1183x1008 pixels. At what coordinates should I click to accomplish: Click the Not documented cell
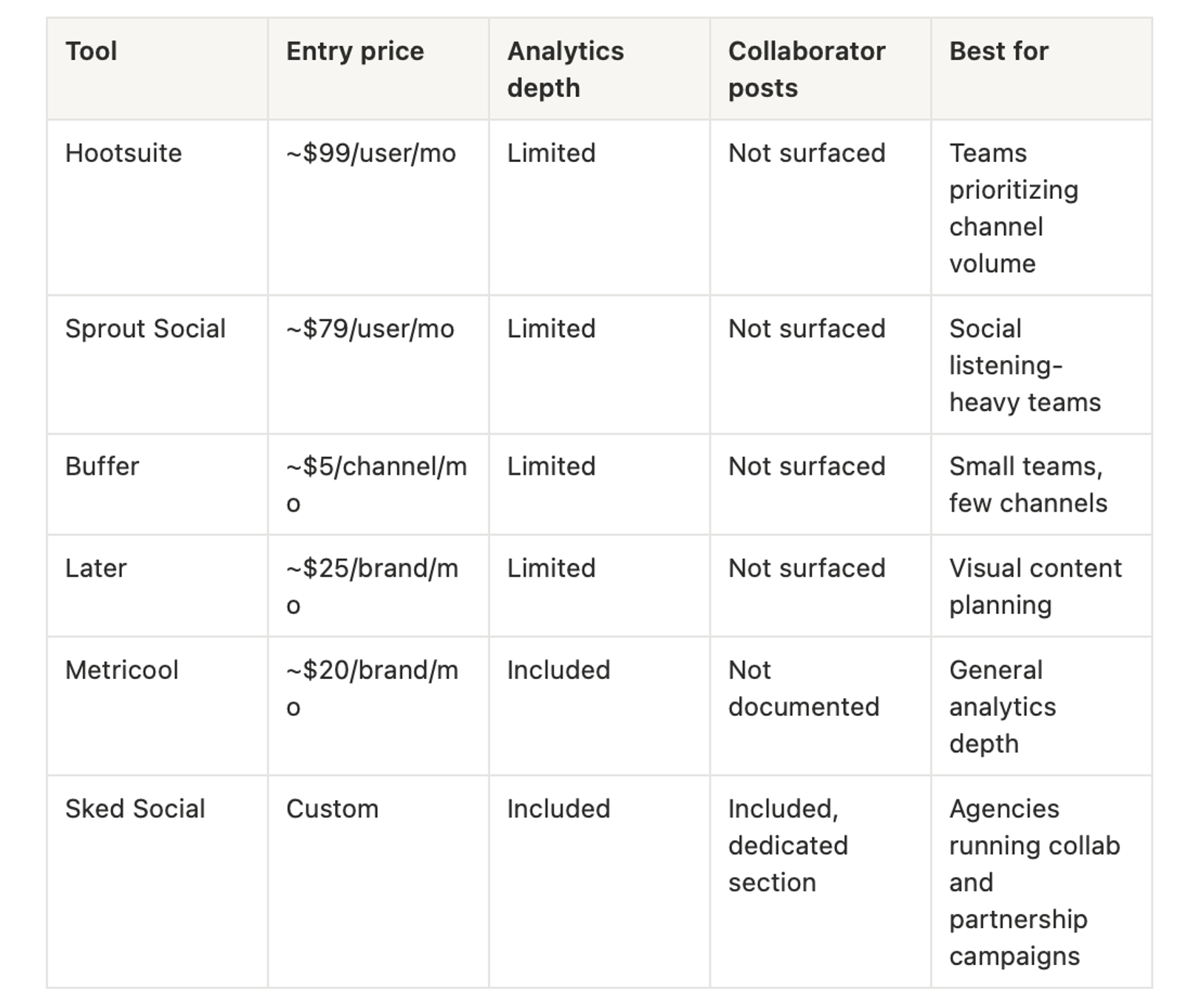click(x=820, y=706)
